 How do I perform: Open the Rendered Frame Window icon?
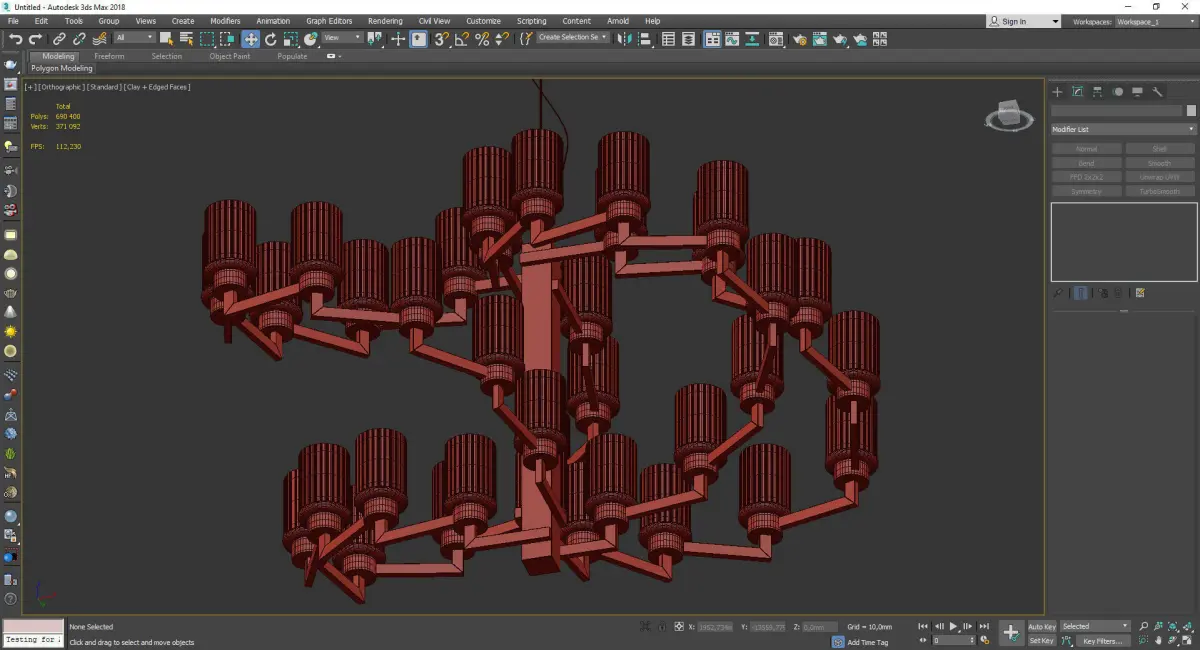[820, 39]
